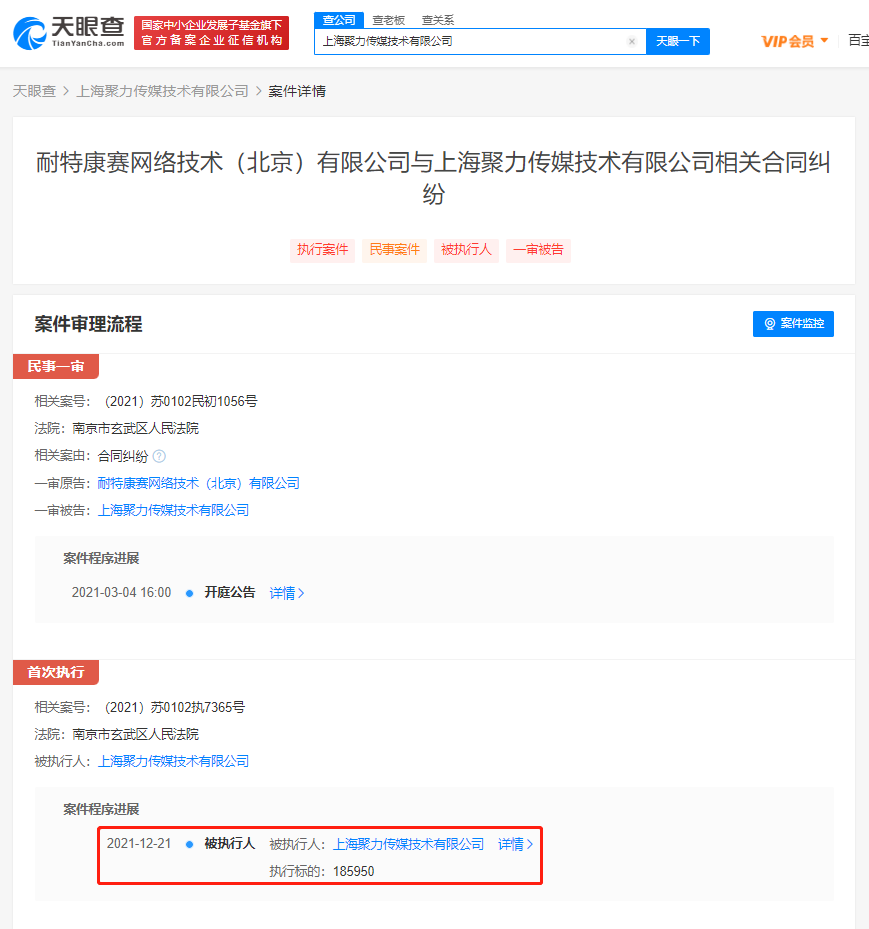Open 详情 for the 开庭公告 entry
Screen dimensions: 869x929
[x=287, y=593]
